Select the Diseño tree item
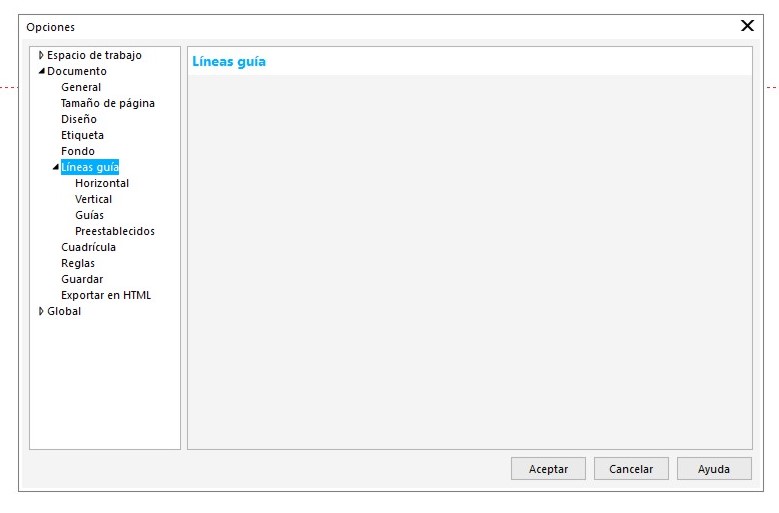779x513 pixels. (79, 120)
